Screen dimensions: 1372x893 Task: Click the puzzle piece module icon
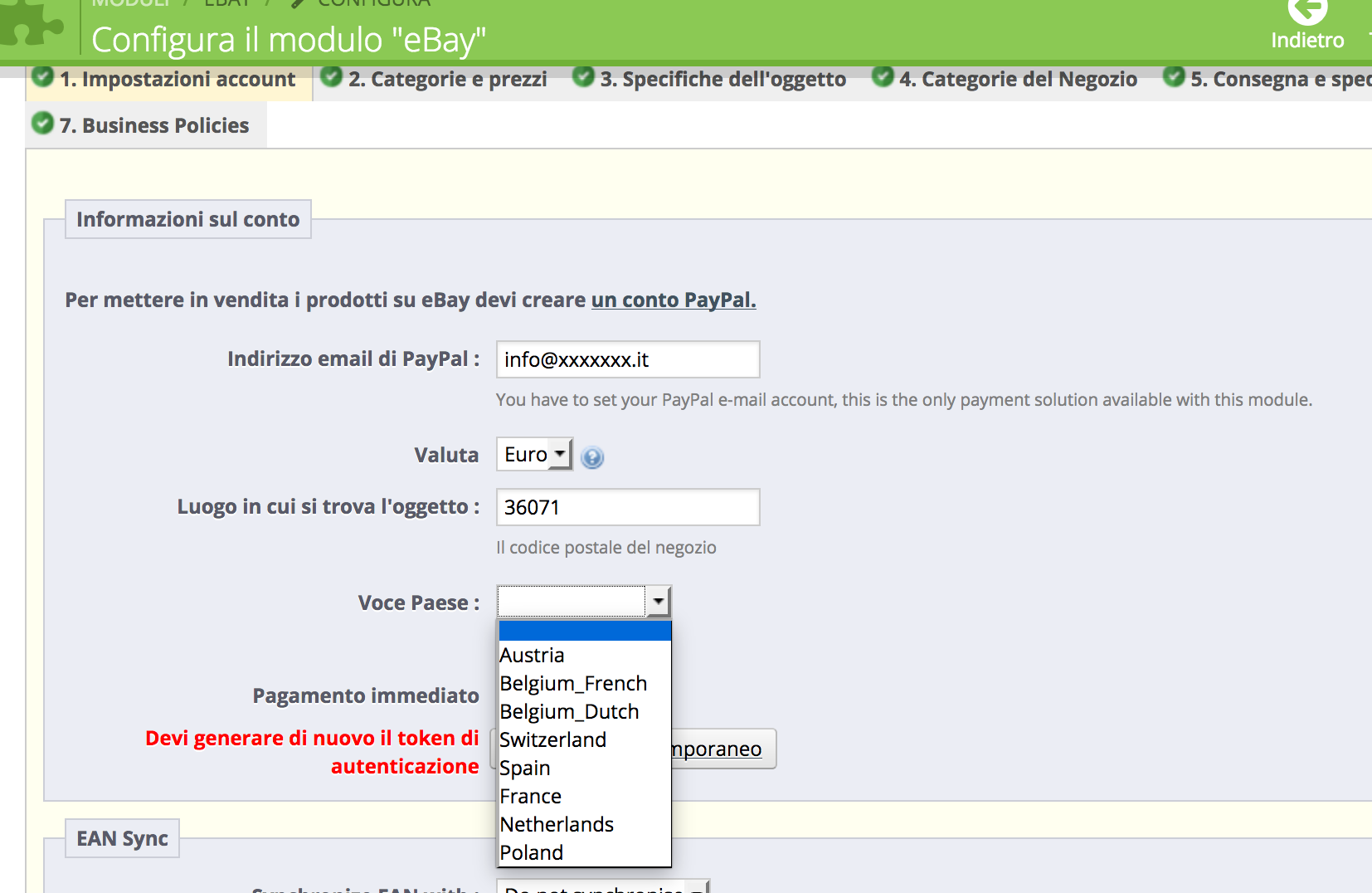click(32, 22)
